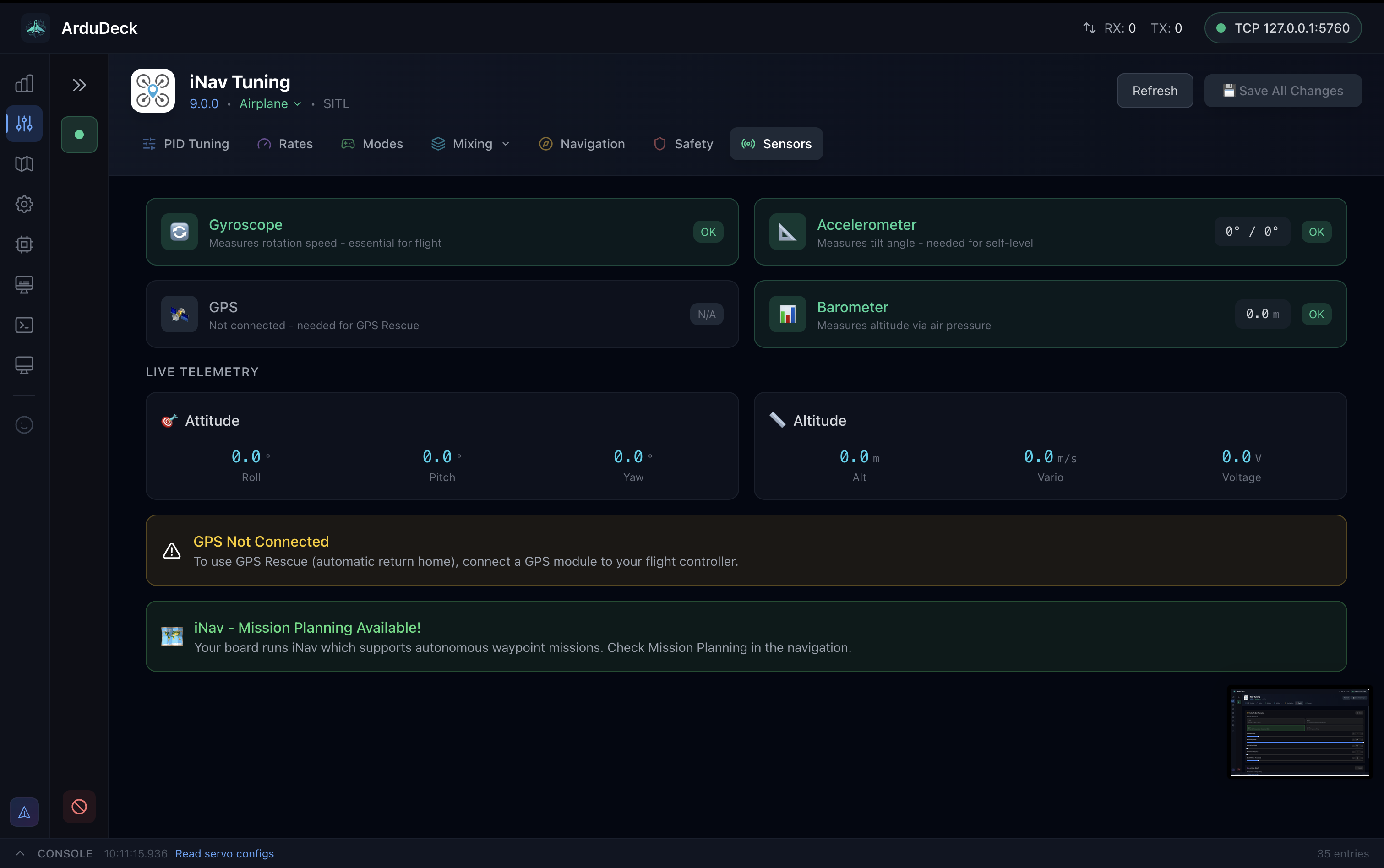Viewport: 1384px width, 868px height.
Task: Click the Accelerometer OK status badge
Action: pos(1316,232)
